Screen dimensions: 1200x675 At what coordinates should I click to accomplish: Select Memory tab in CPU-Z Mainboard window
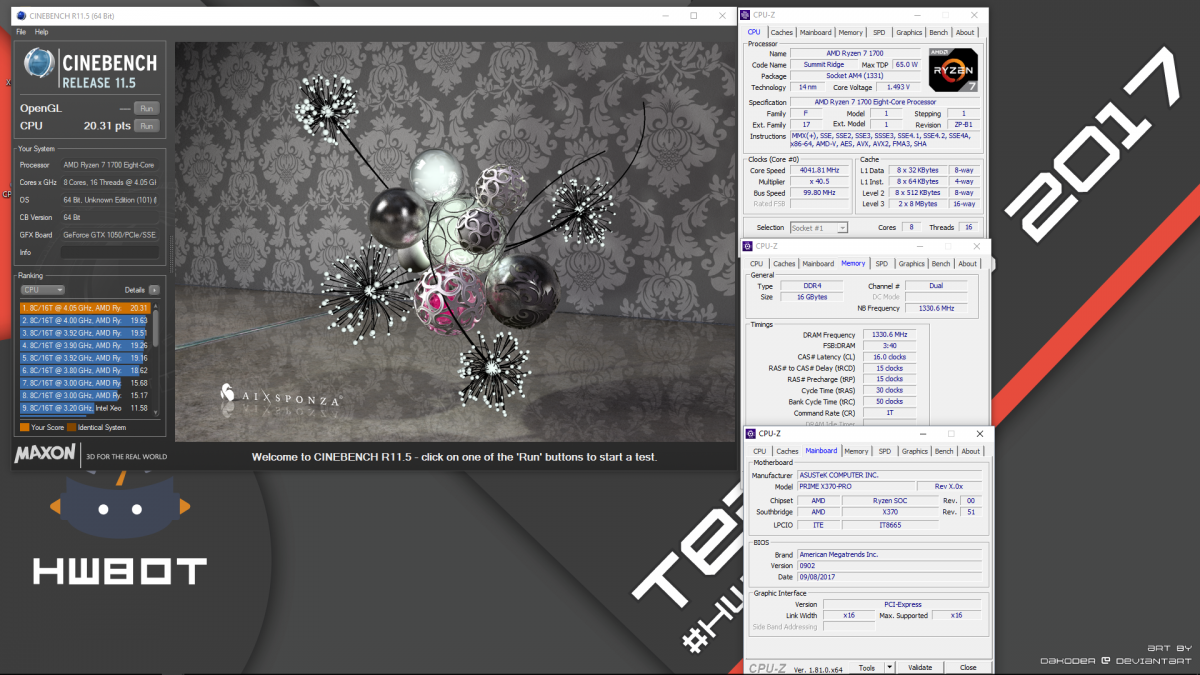tap(857, 451)
